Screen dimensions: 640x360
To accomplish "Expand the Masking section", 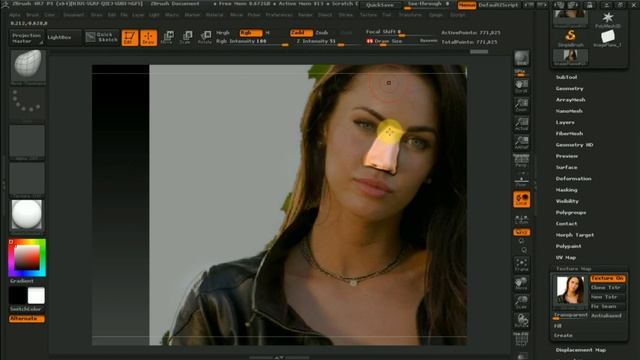I will (567, 190).
